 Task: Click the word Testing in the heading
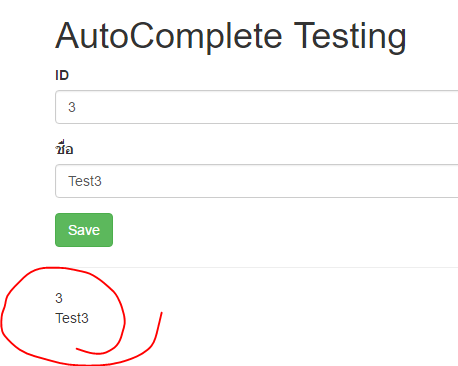pyautogui.click(x=350, y=36)
